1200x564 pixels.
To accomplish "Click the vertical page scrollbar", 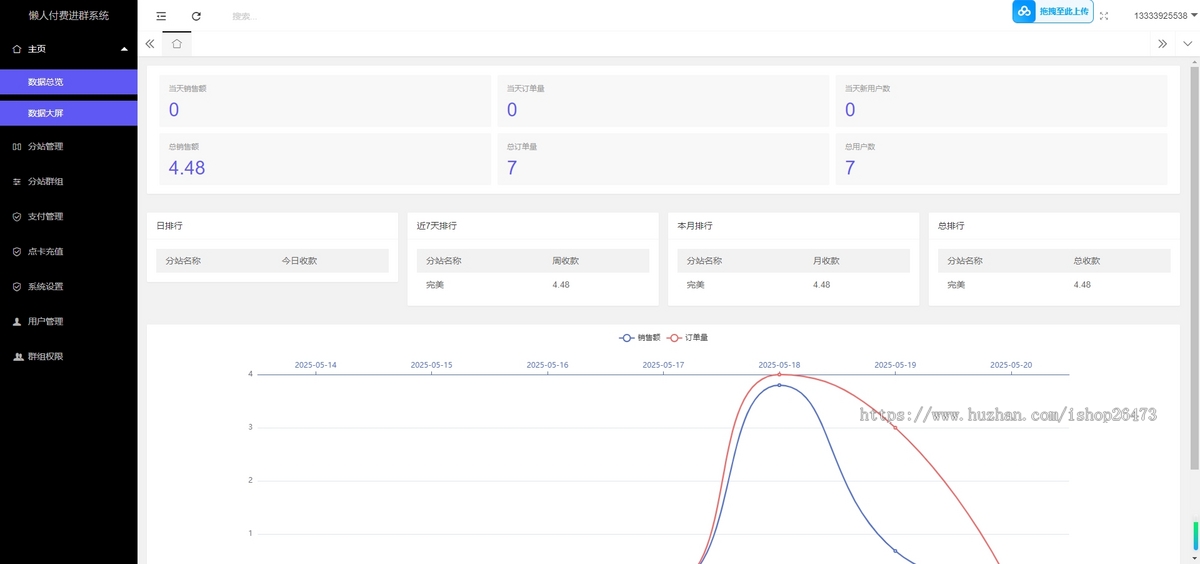I will point(1194,266).
